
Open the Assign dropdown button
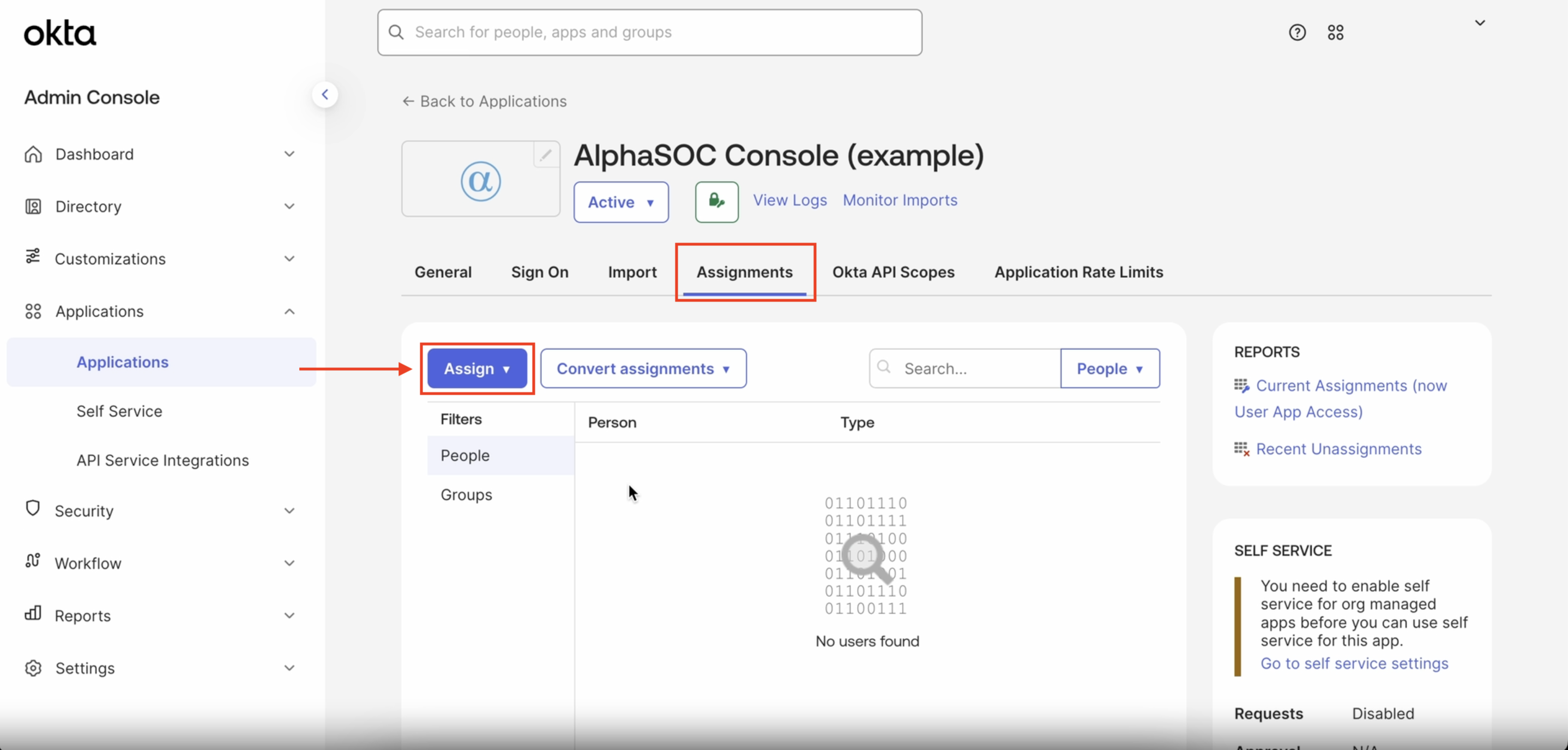[x=477, y=368]
